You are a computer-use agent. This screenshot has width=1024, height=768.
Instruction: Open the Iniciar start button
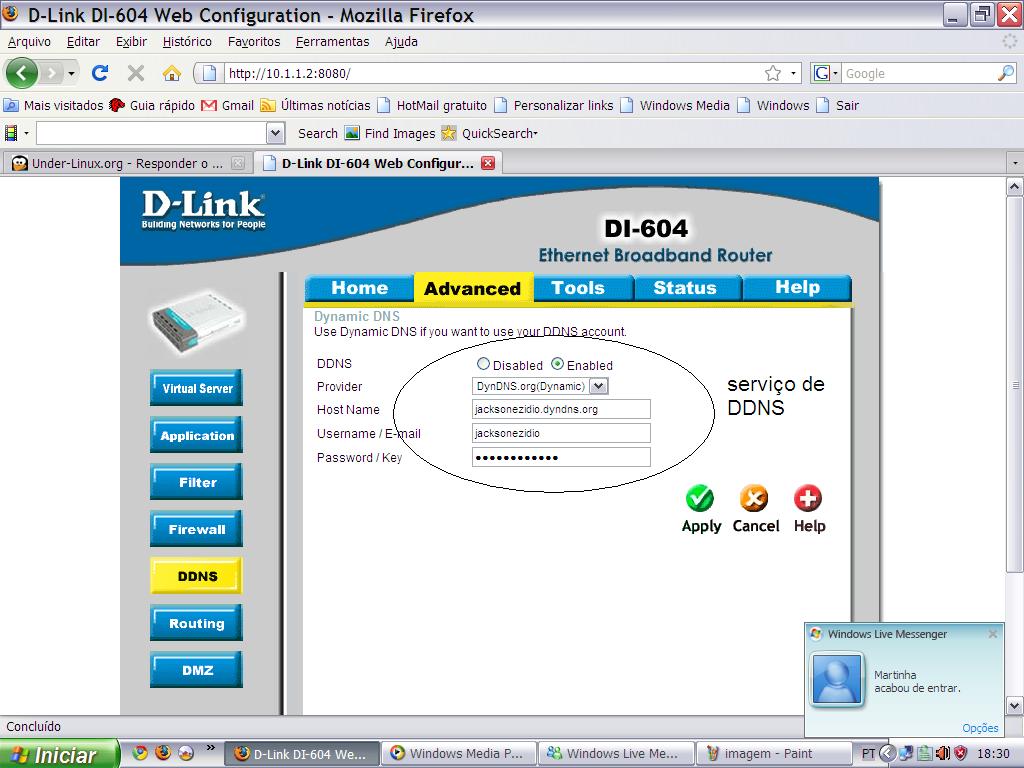(x=59, y=754)
